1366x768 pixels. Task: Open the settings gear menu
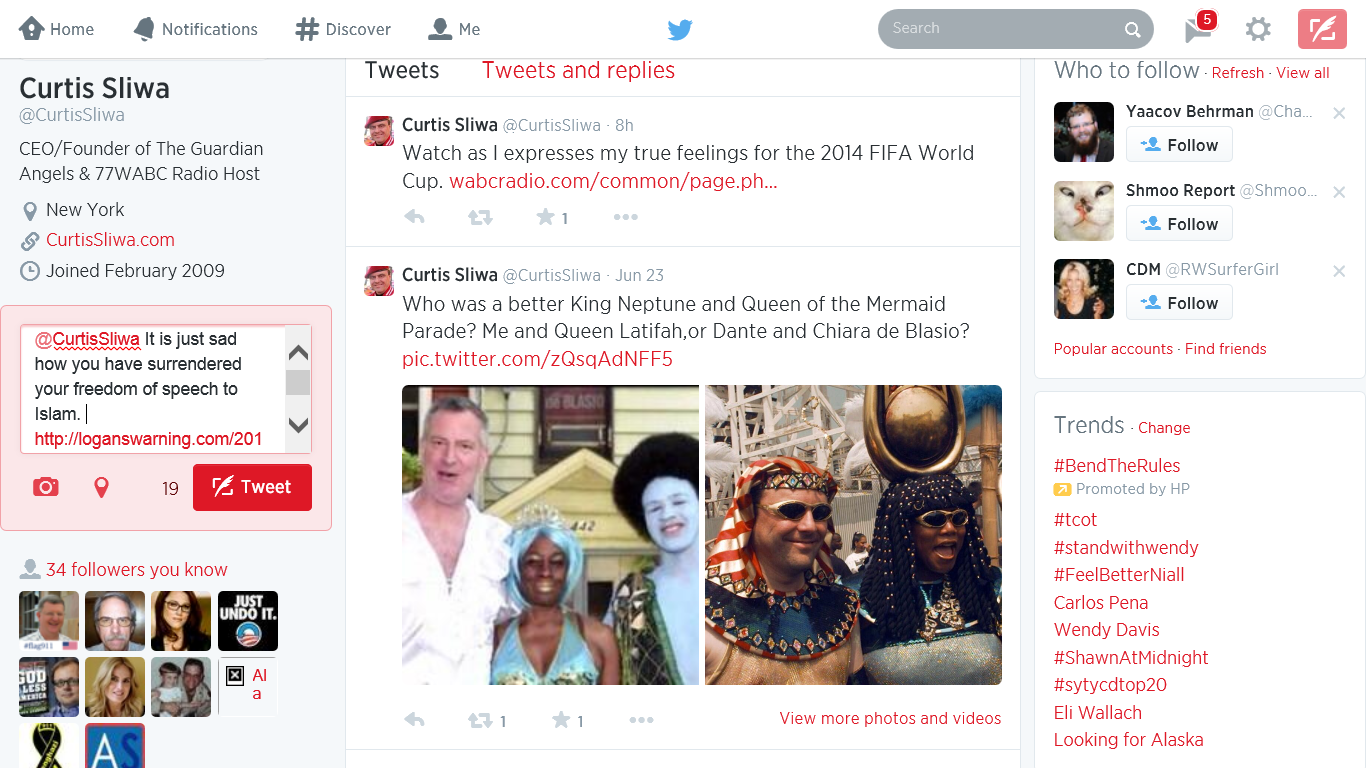coord(1258,29)
